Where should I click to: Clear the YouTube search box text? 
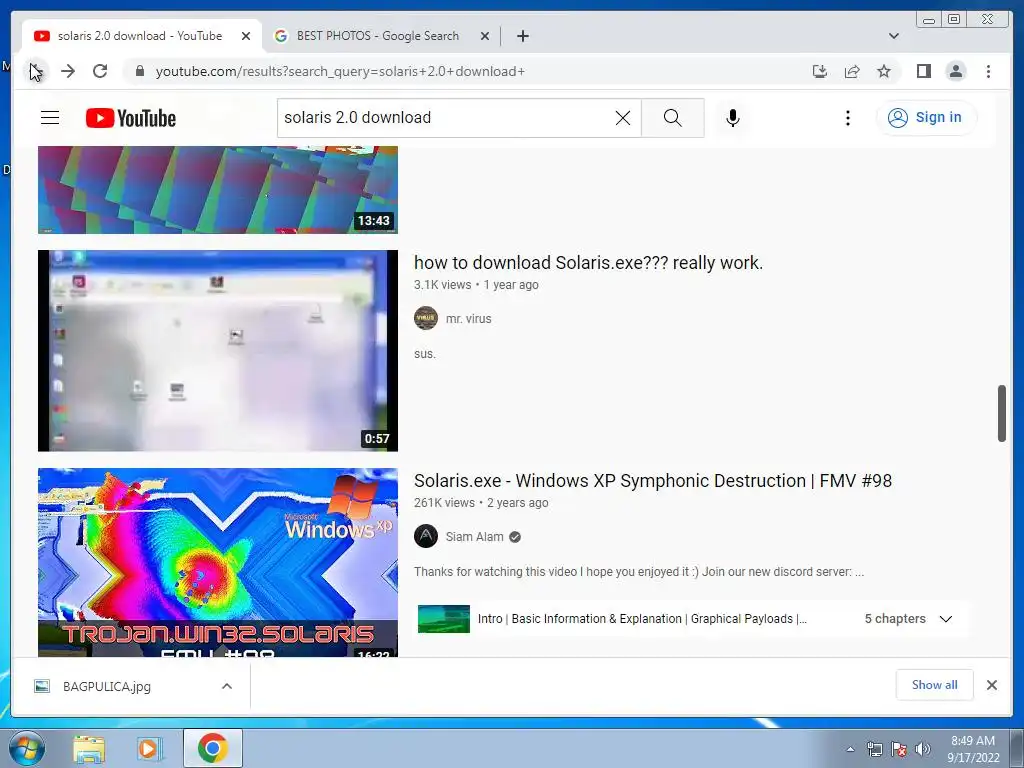coord(623,118)
